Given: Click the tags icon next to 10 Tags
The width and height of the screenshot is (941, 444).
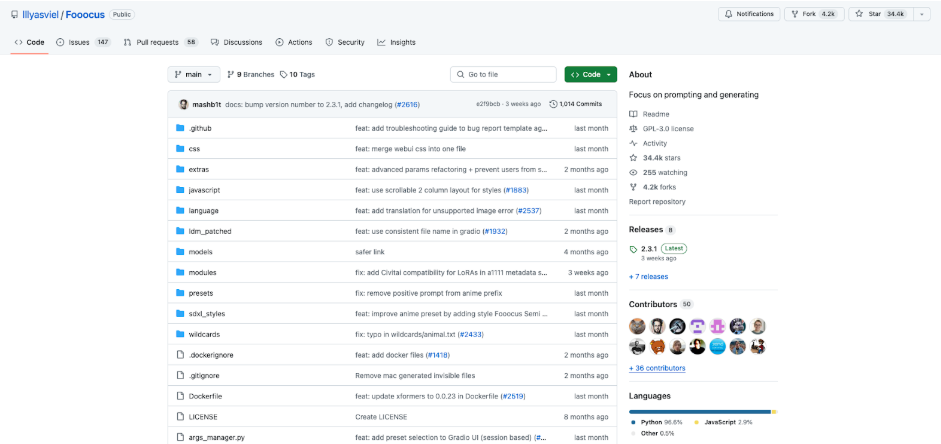Looking at the screenshot, I should (283, 74).
